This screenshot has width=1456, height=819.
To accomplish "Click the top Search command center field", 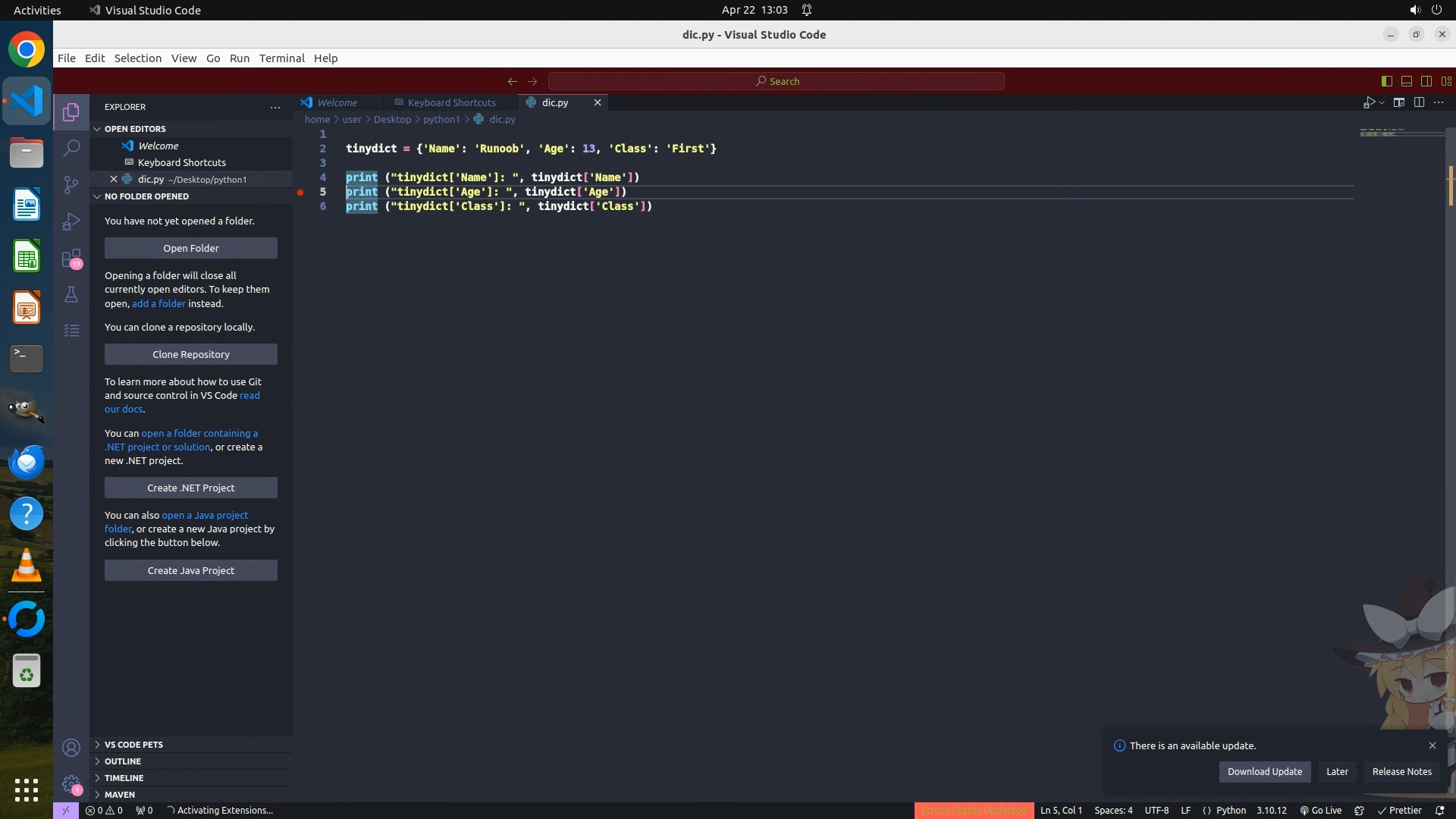I will tap(777, 81).
